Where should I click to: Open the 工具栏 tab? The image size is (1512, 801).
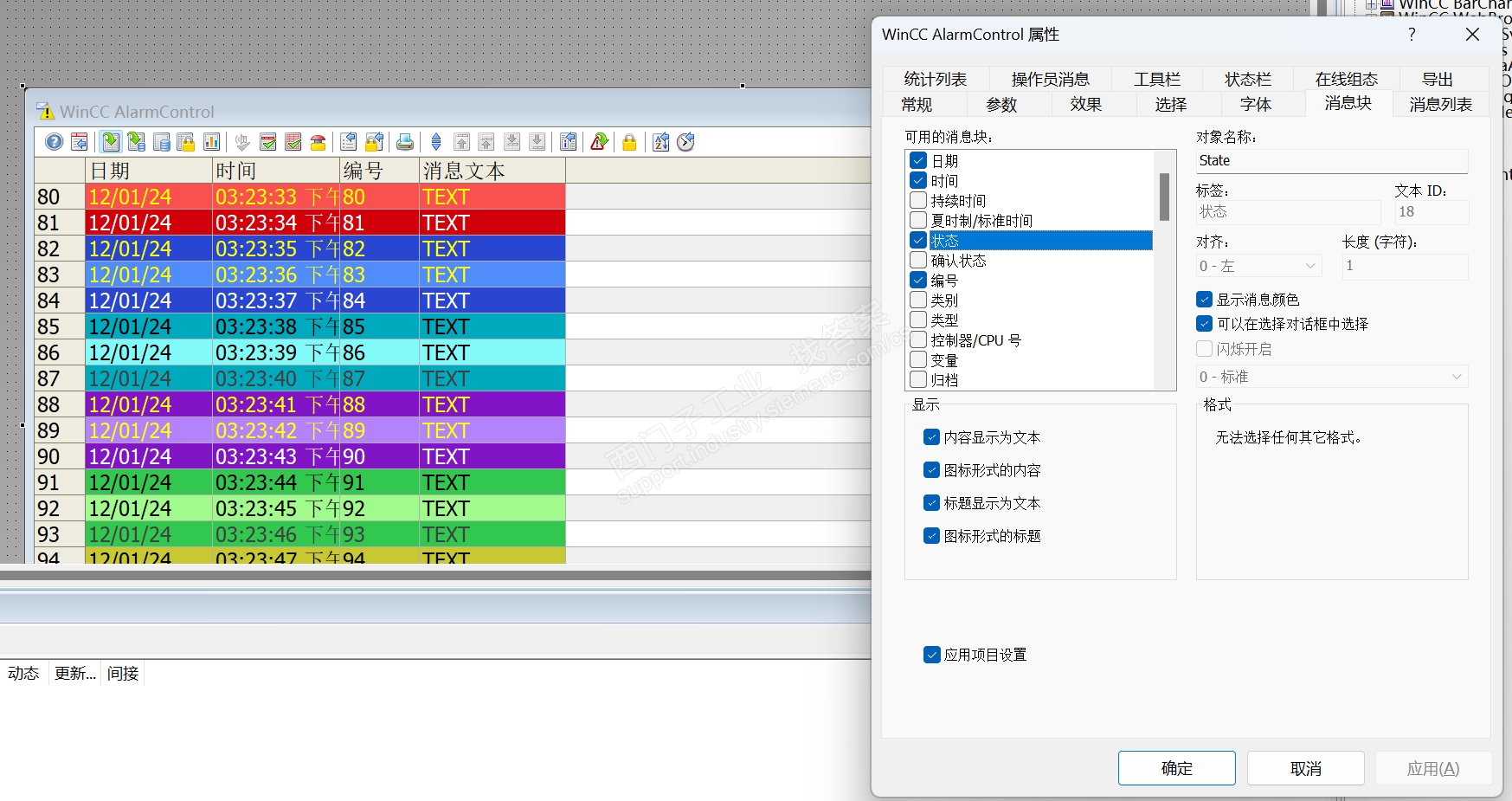[x=1157, y=80]
